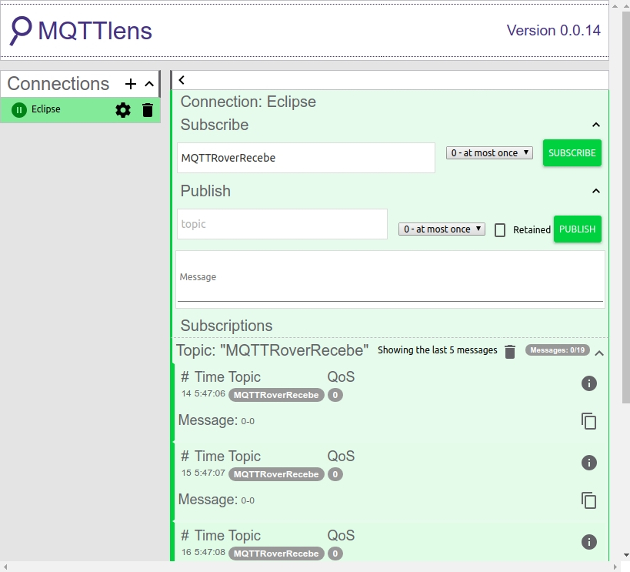Click timestamp 5:47:08 of message 16

210,552
